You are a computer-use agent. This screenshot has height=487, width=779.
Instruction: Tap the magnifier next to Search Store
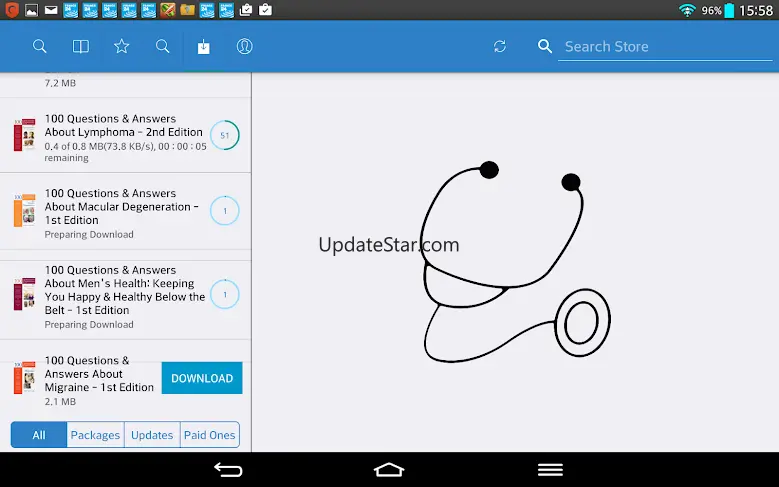pyautogui.click(x=545, y=47)
